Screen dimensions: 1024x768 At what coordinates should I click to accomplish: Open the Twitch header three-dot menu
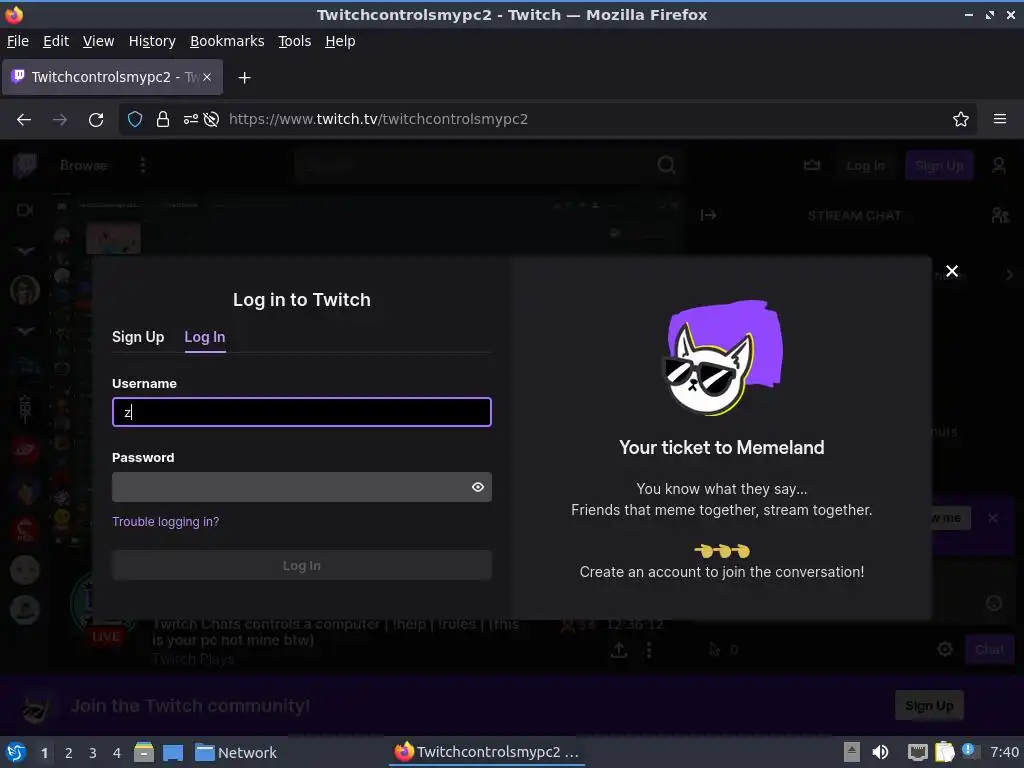(x=142, y=166)
